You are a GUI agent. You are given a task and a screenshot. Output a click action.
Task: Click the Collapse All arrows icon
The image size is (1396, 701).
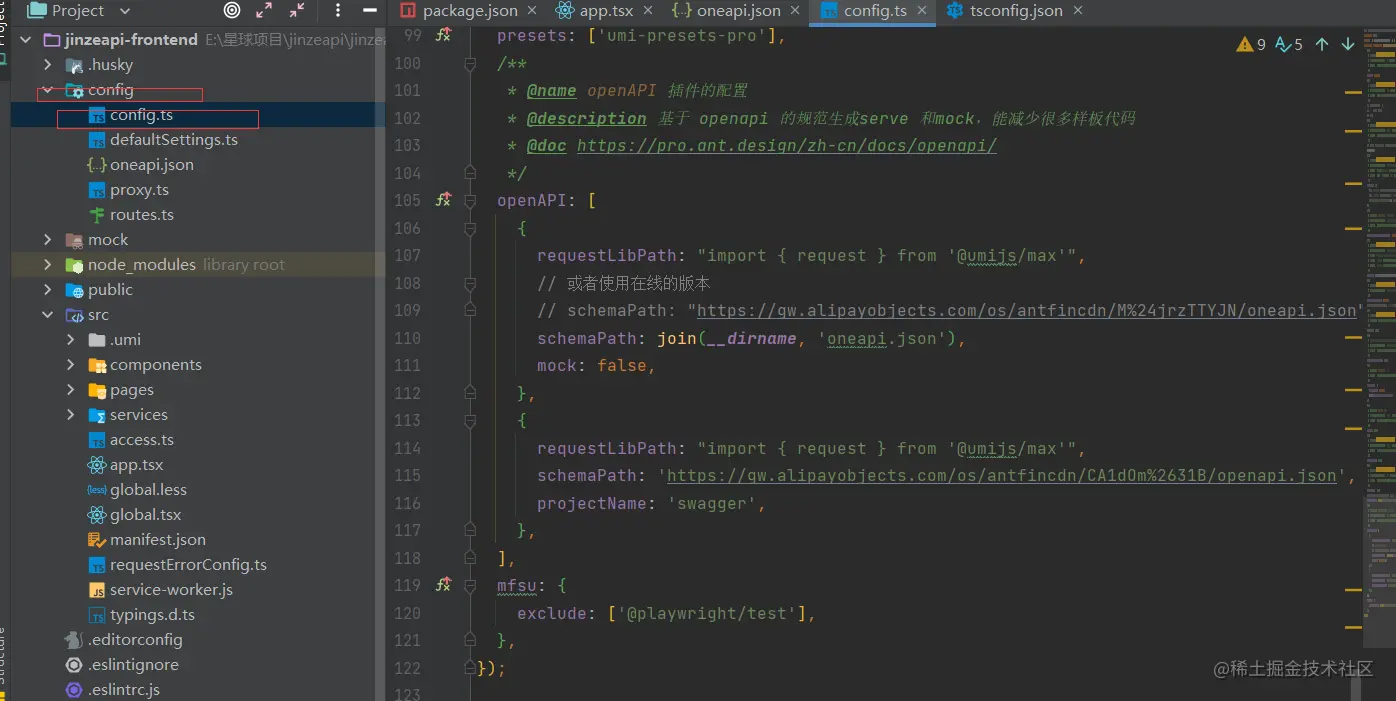(297, 11)
